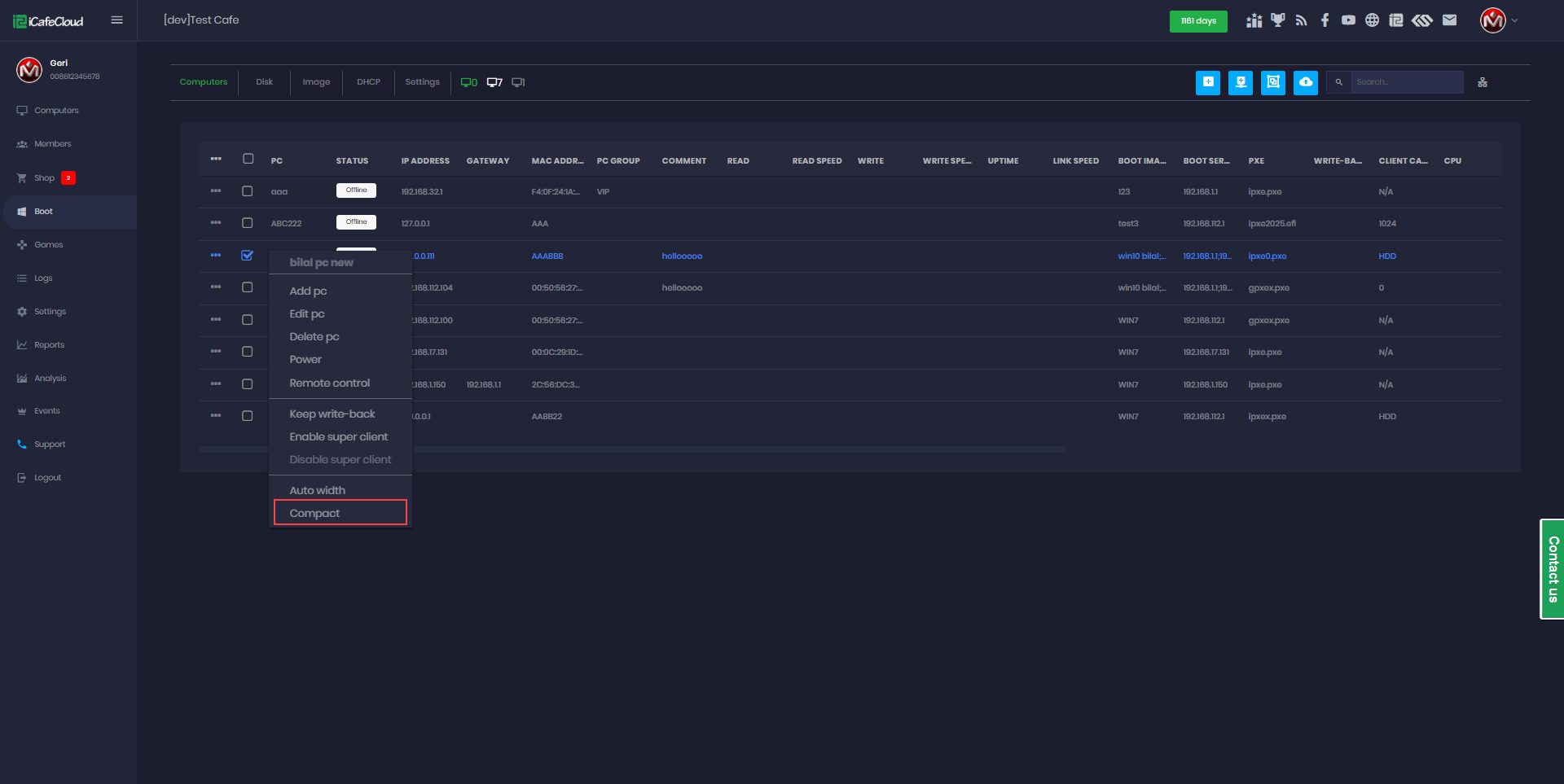Check the select-all checkbox in table header
This screenshot has width=1564, height=784.
248,160
